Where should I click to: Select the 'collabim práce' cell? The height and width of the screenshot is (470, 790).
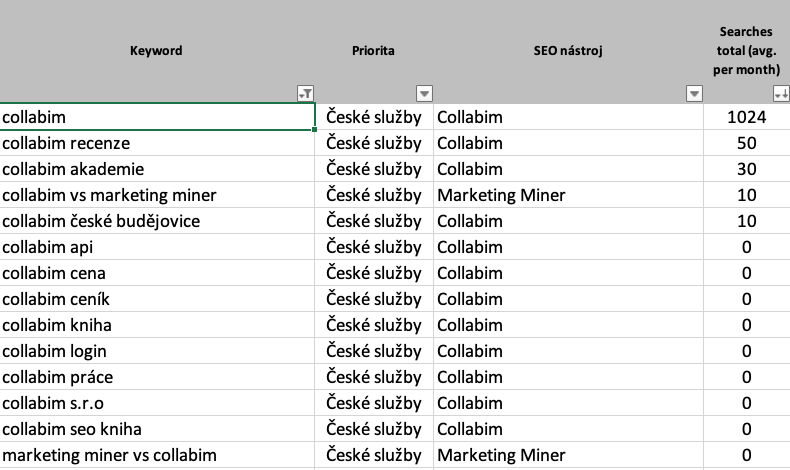[x=157, y=377]
